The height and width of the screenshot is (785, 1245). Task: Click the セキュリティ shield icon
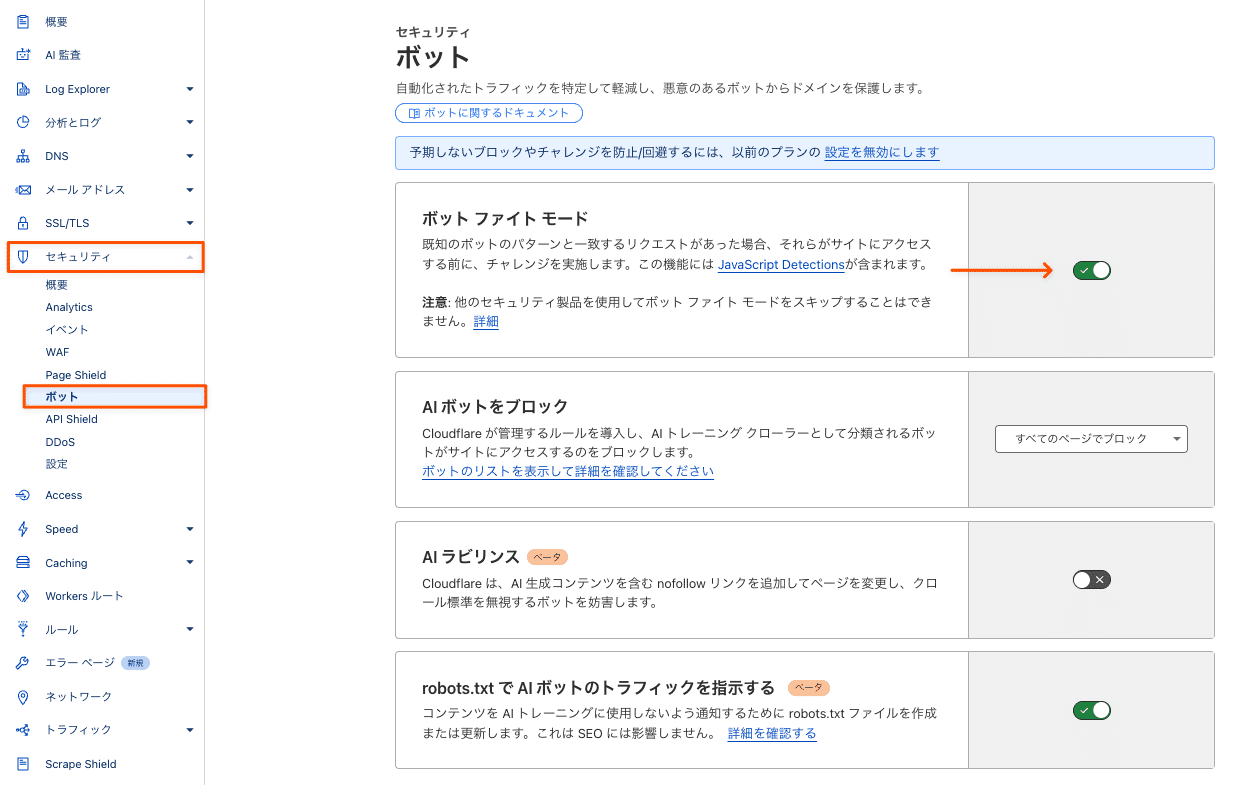(x=22, y=257)
